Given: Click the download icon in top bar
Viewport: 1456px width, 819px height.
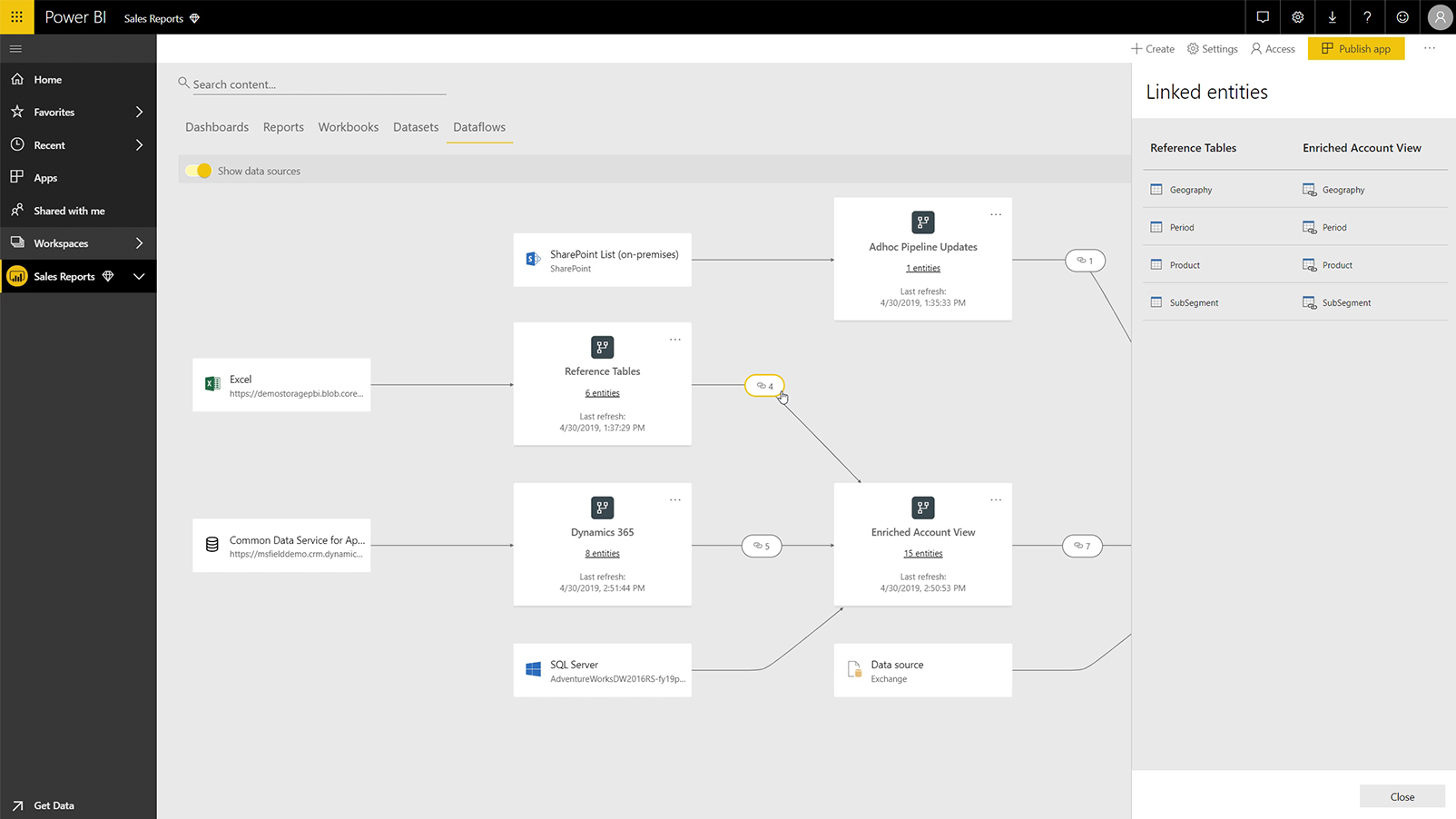Looking at the screenshot, I should (1333, 17).
